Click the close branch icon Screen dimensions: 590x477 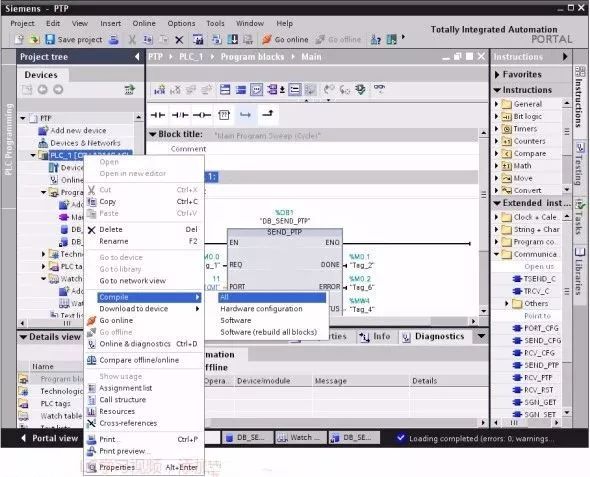click(268, 114)
